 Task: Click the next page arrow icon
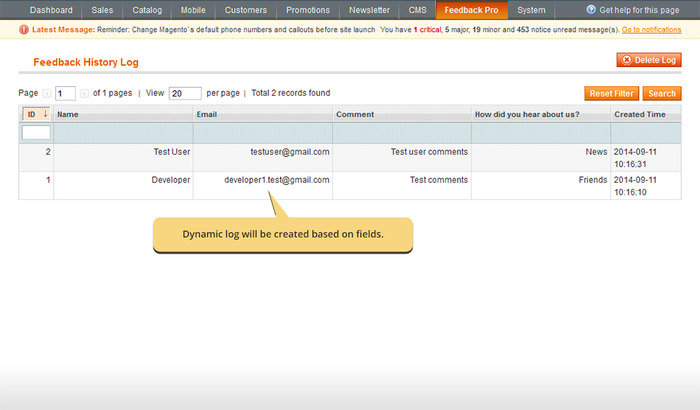pos(84,93)
